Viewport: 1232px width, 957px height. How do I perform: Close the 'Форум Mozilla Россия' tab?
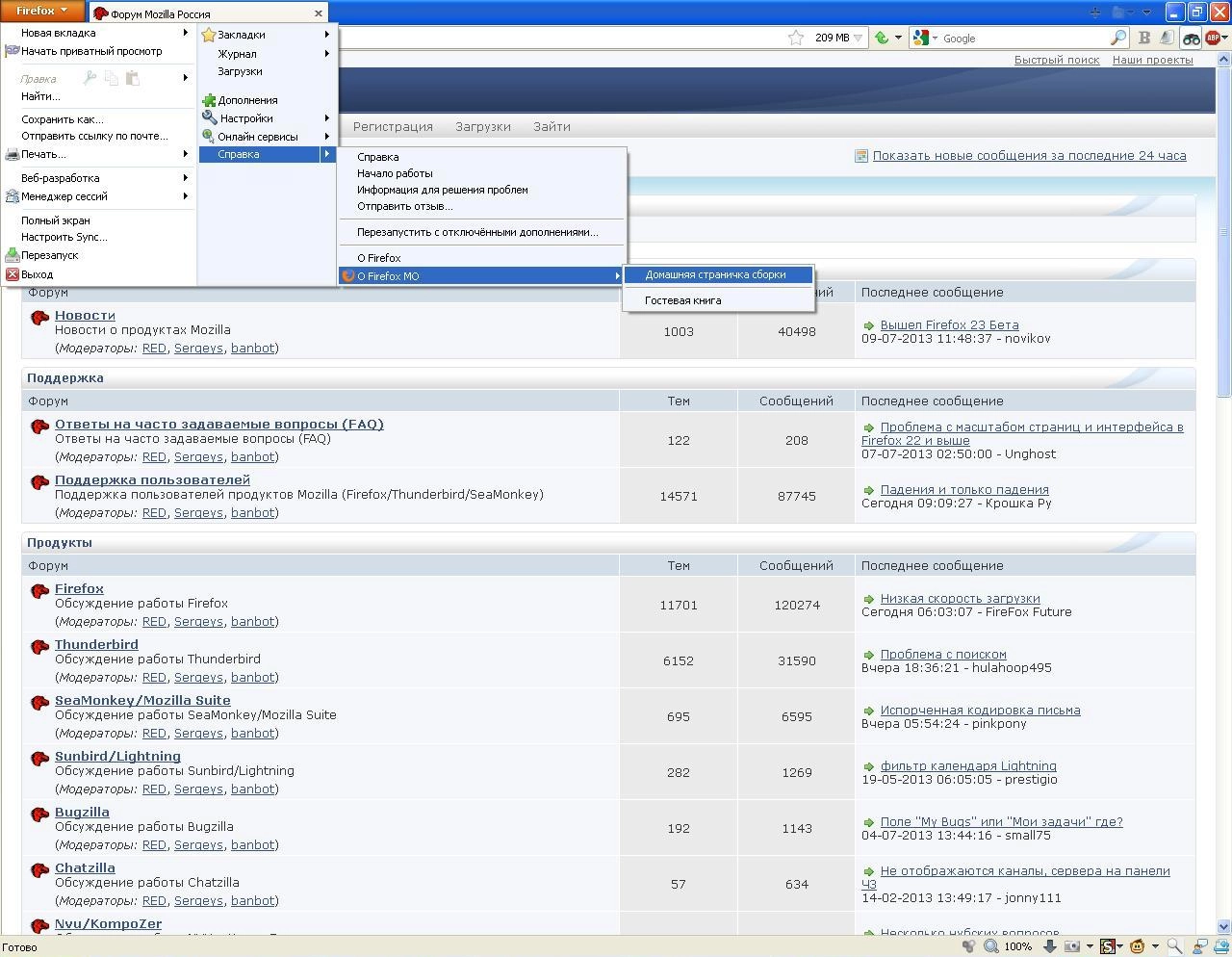319,13
